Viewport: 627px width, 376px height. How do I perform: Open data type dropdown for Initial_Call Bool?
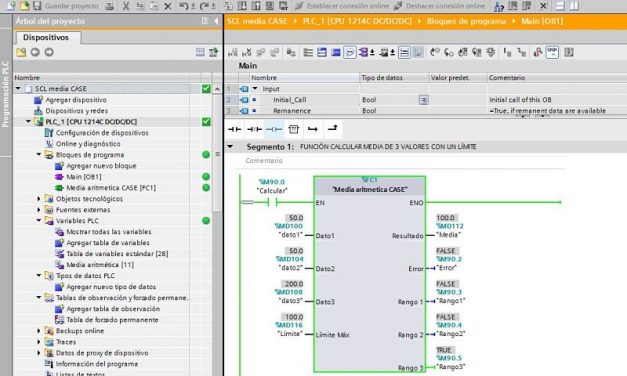(x=423, y=100)
